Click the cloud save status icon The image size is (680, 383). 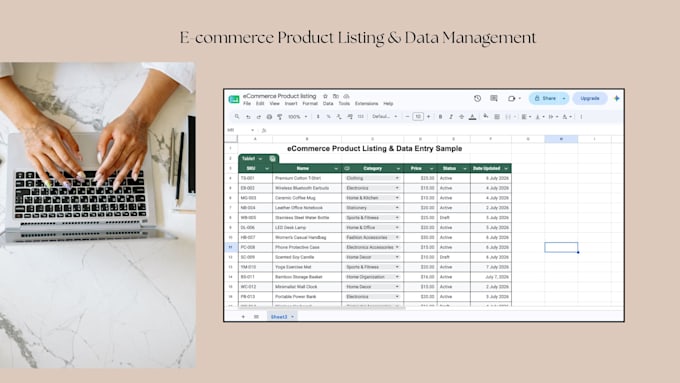point(346,96)
